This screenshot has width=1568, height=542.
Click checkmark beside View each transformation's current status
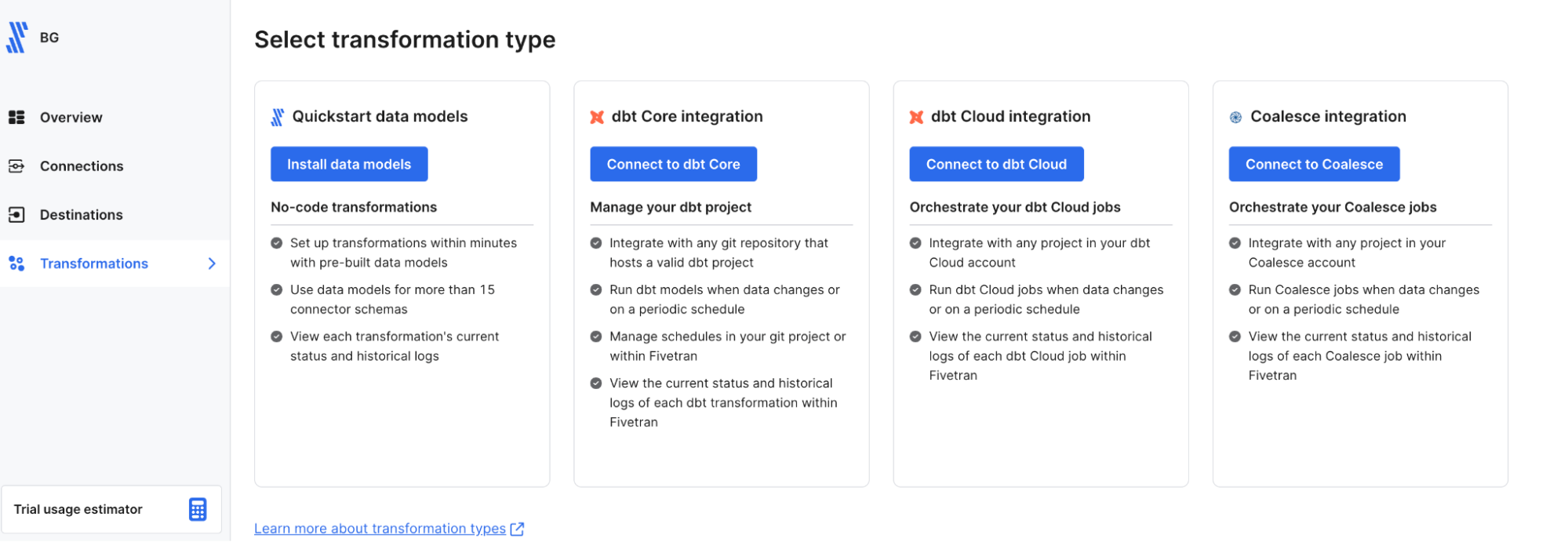point(277,336)
